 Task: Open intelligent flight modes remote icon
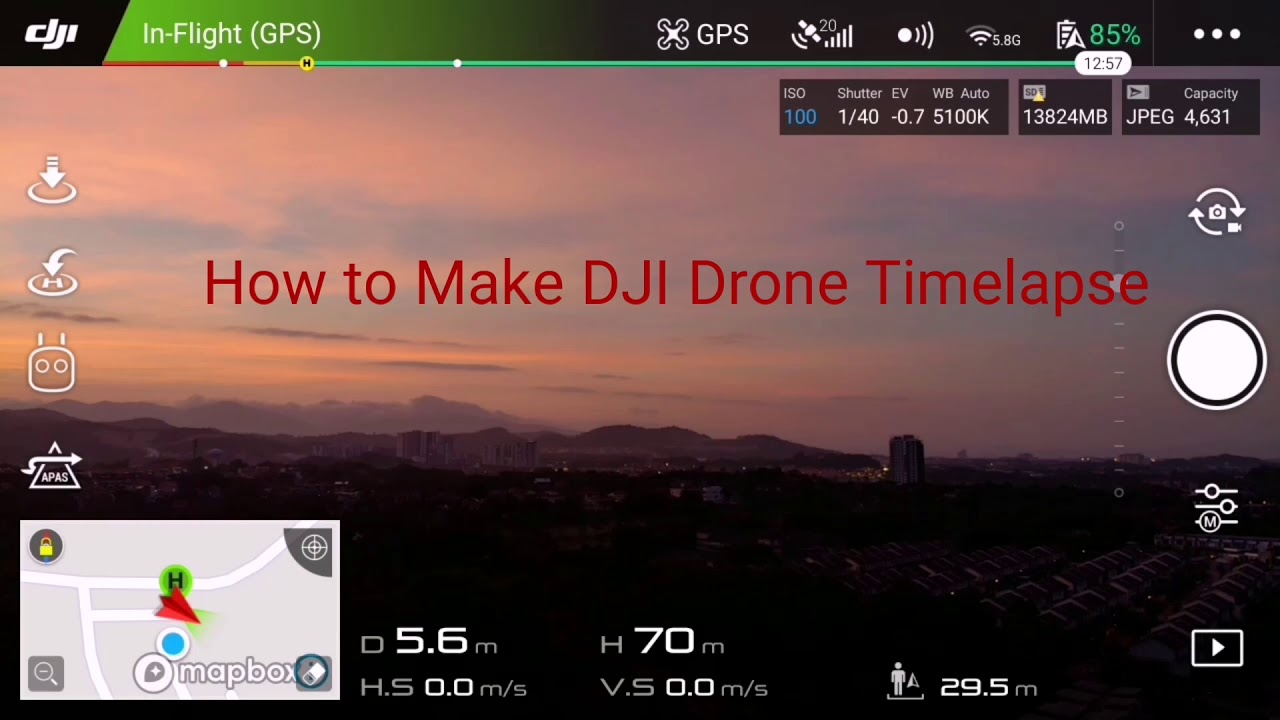click(x=52, y=364)
